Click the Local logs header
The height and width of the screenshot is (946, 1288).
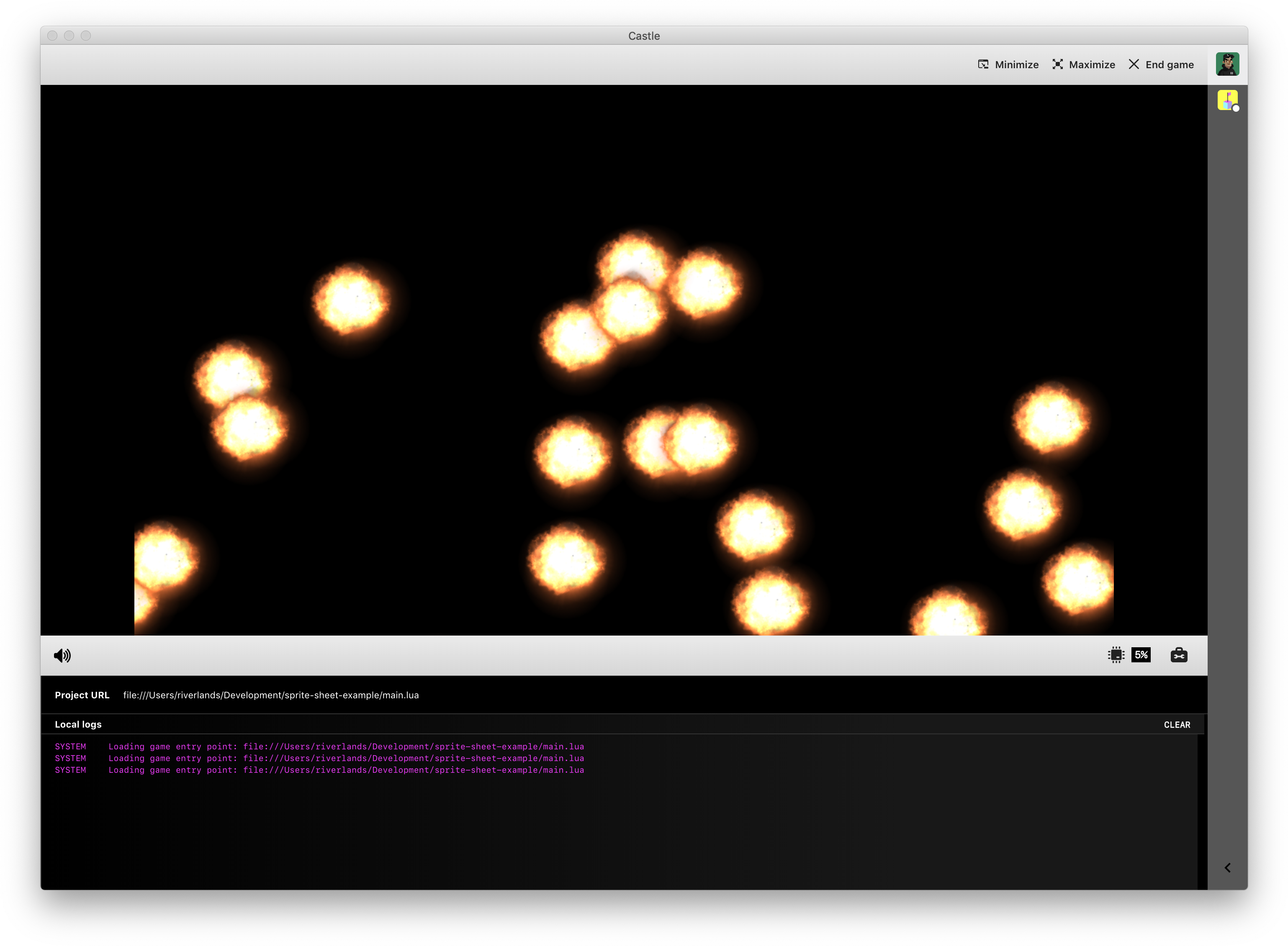78,724
